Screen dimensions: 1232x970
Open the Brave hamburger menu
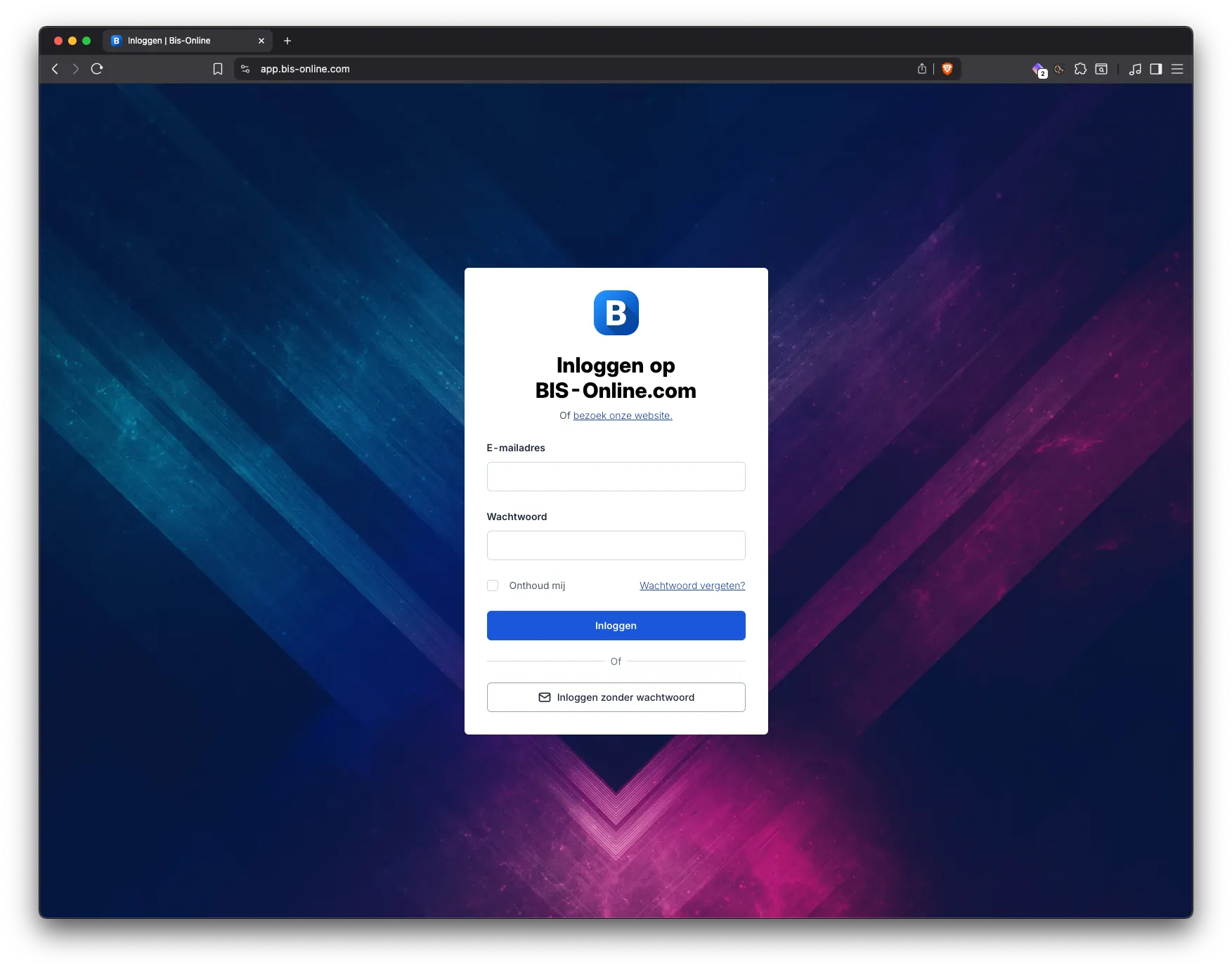point(1177,69)
